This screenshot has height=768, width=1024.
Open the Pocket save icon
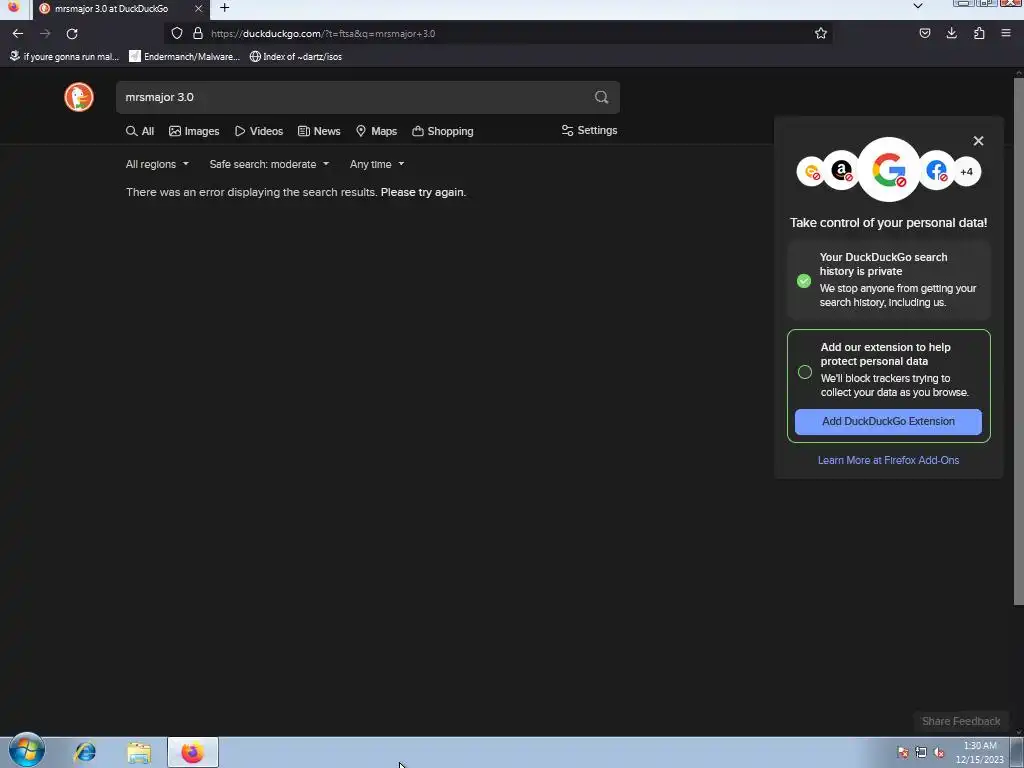click(925, 33)
